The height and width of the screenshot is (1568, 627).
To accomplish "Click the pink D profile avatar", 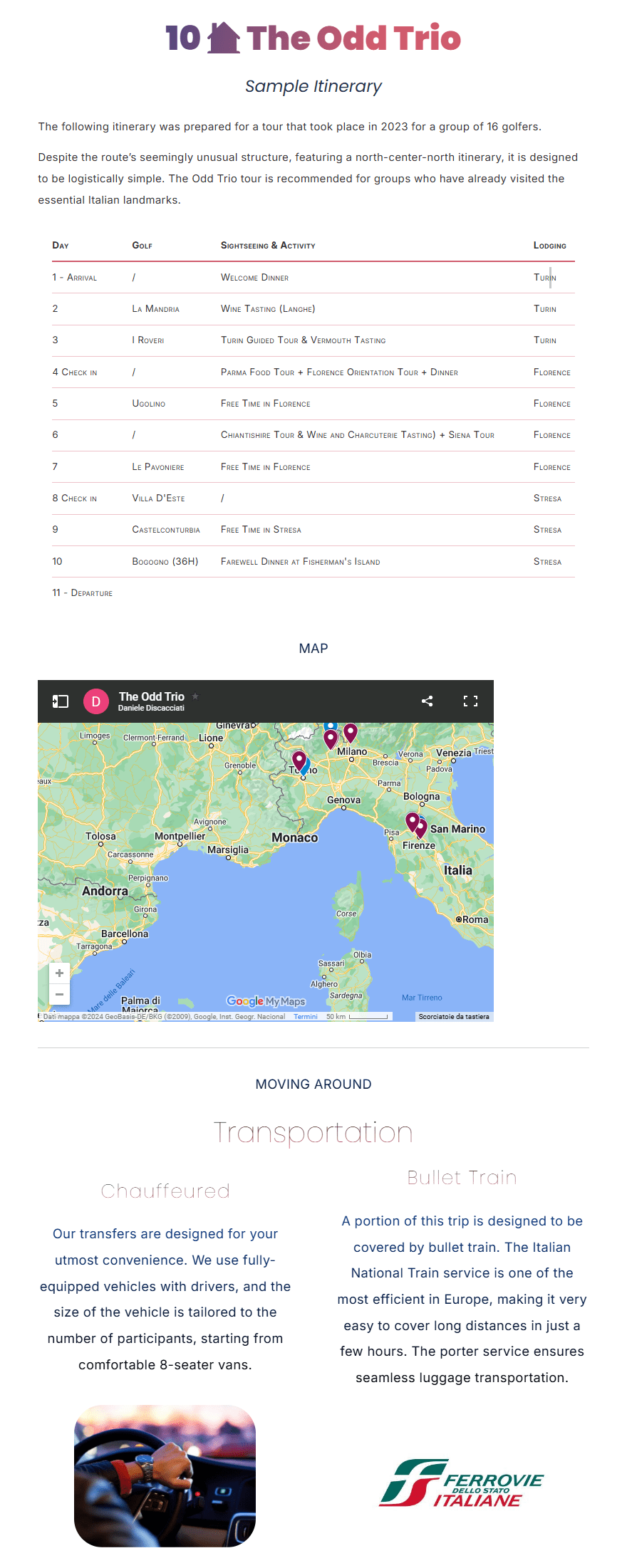I will click(96, 701).
